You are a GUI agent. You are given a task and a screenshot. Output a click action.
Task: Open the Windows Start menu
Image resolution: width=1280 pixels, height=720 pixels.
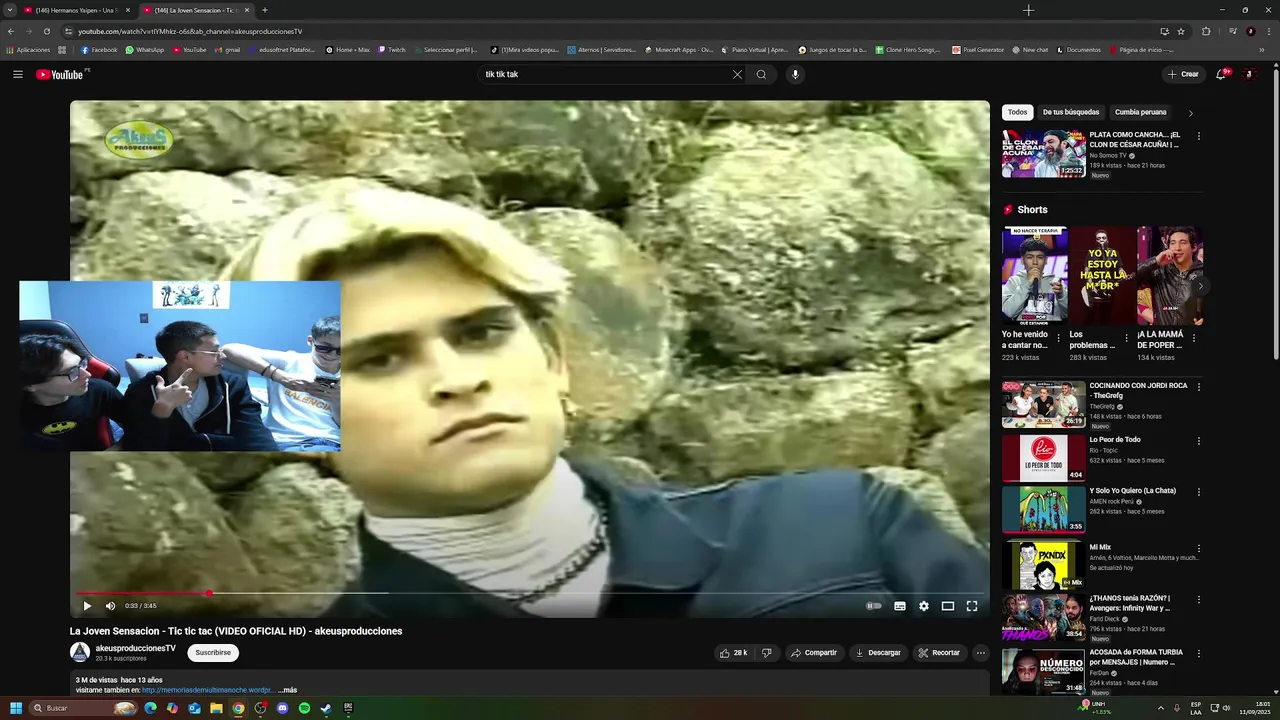click(x=16, y=708)
